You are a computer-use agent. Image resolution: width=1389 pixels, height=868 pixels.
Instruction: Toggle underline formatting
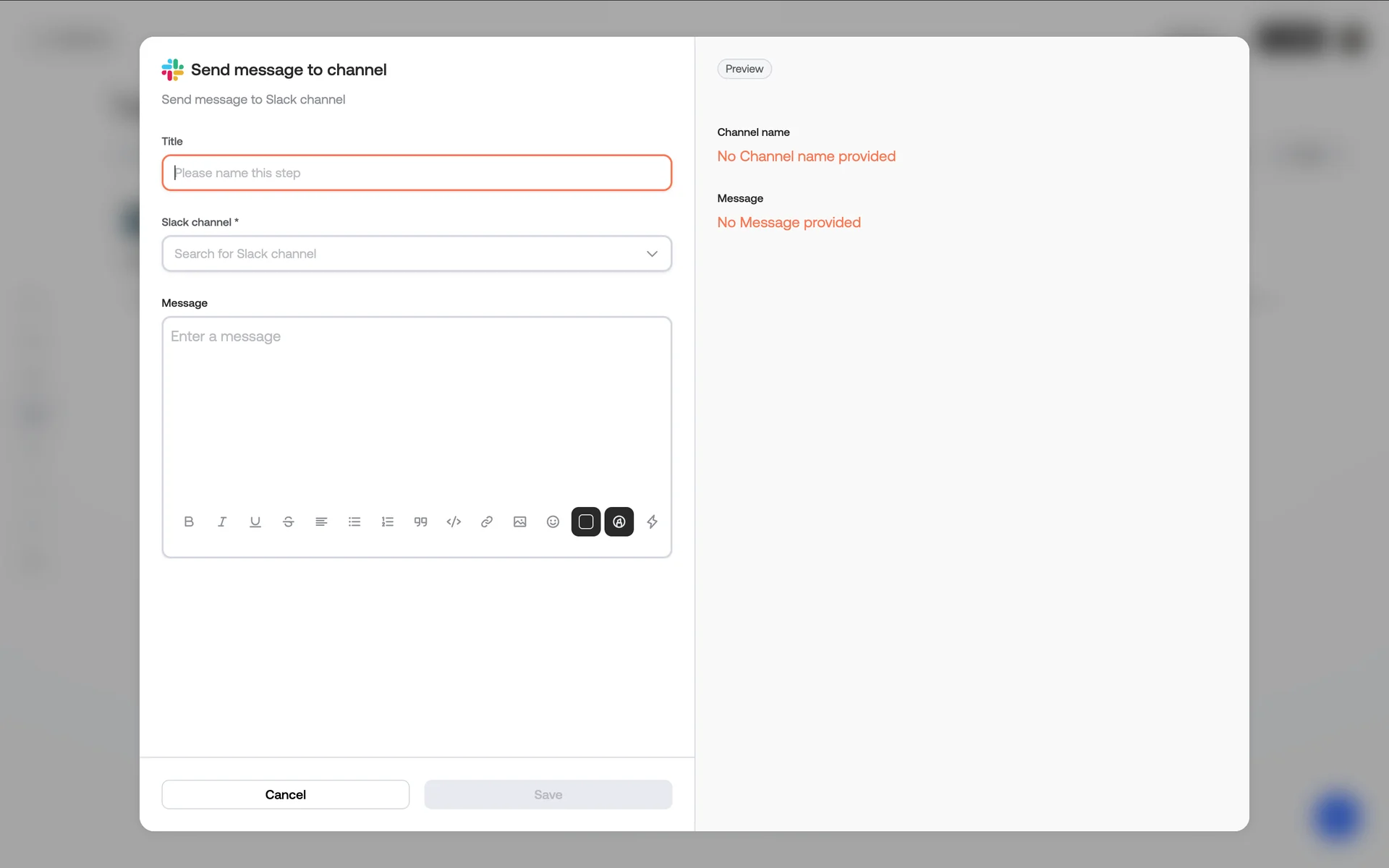coord(255,522)
